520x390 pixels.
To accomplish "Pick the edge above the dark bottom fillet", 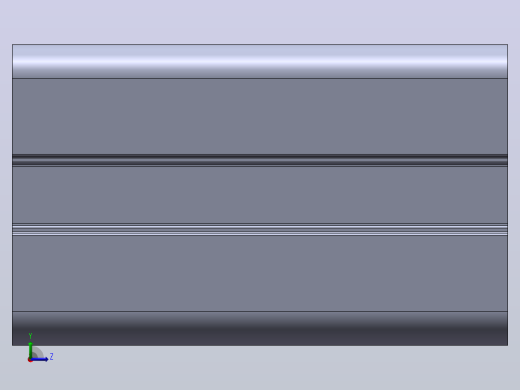I will pos(260,312).
